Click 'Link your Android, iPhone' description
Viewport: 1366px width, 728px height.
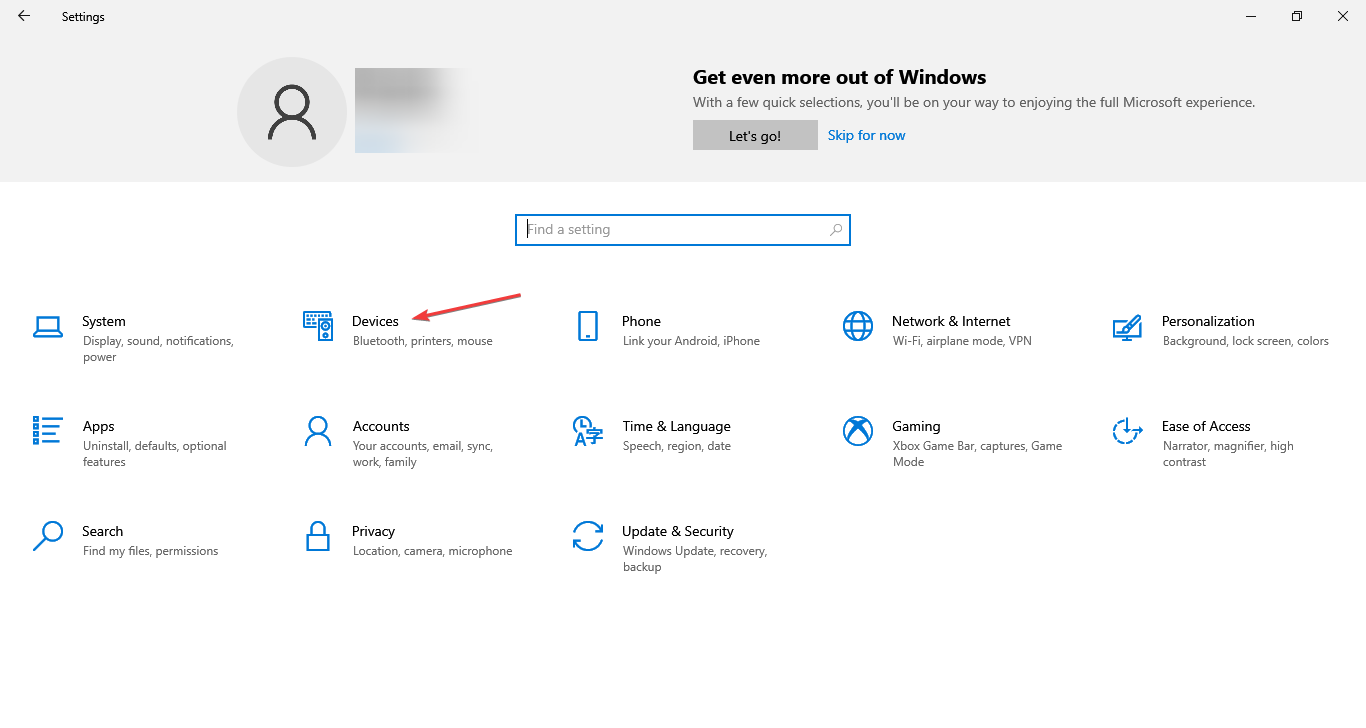[x=691, y=341]
